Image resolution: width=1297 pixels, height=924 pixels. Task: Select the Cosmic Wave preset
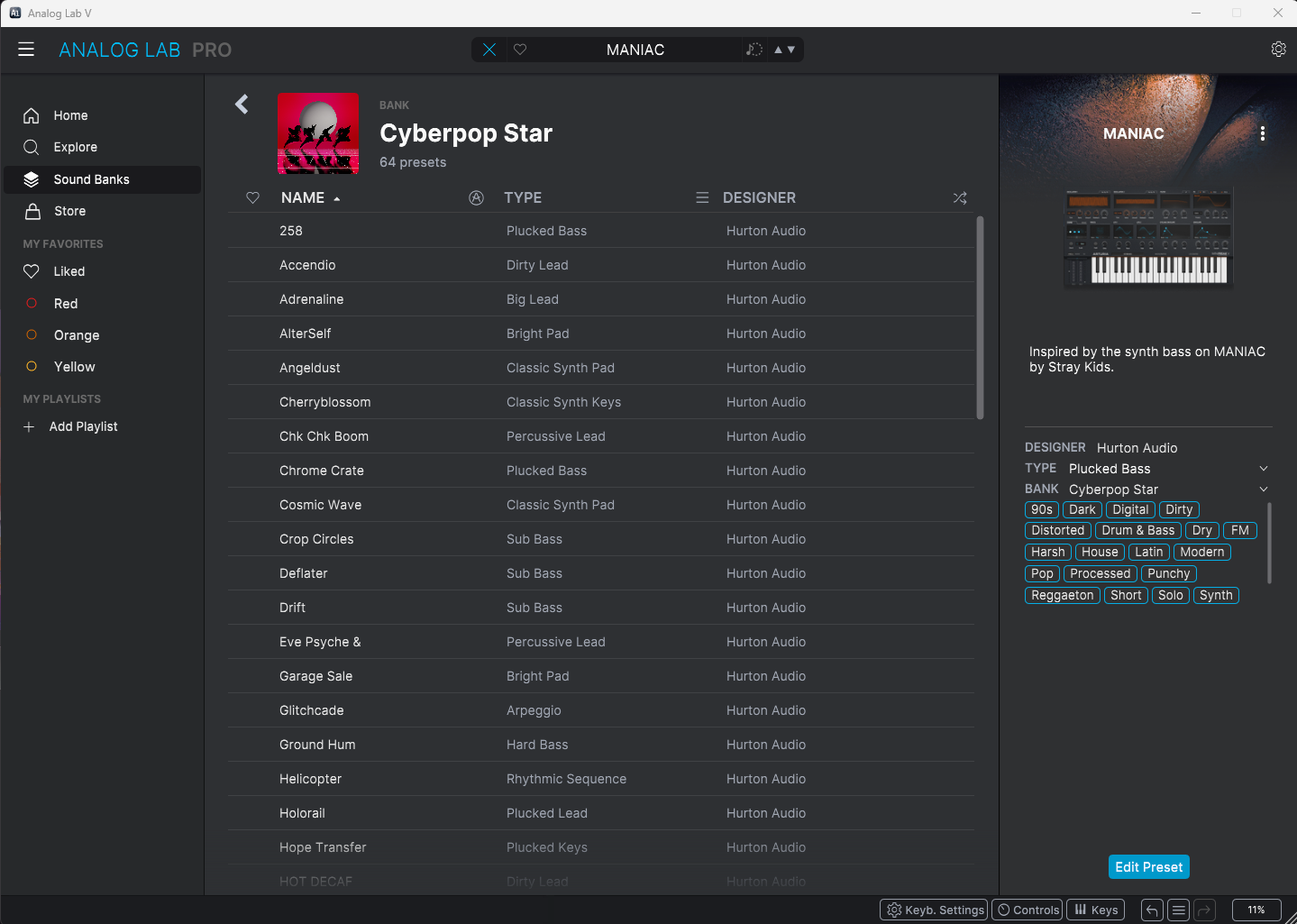601,505
